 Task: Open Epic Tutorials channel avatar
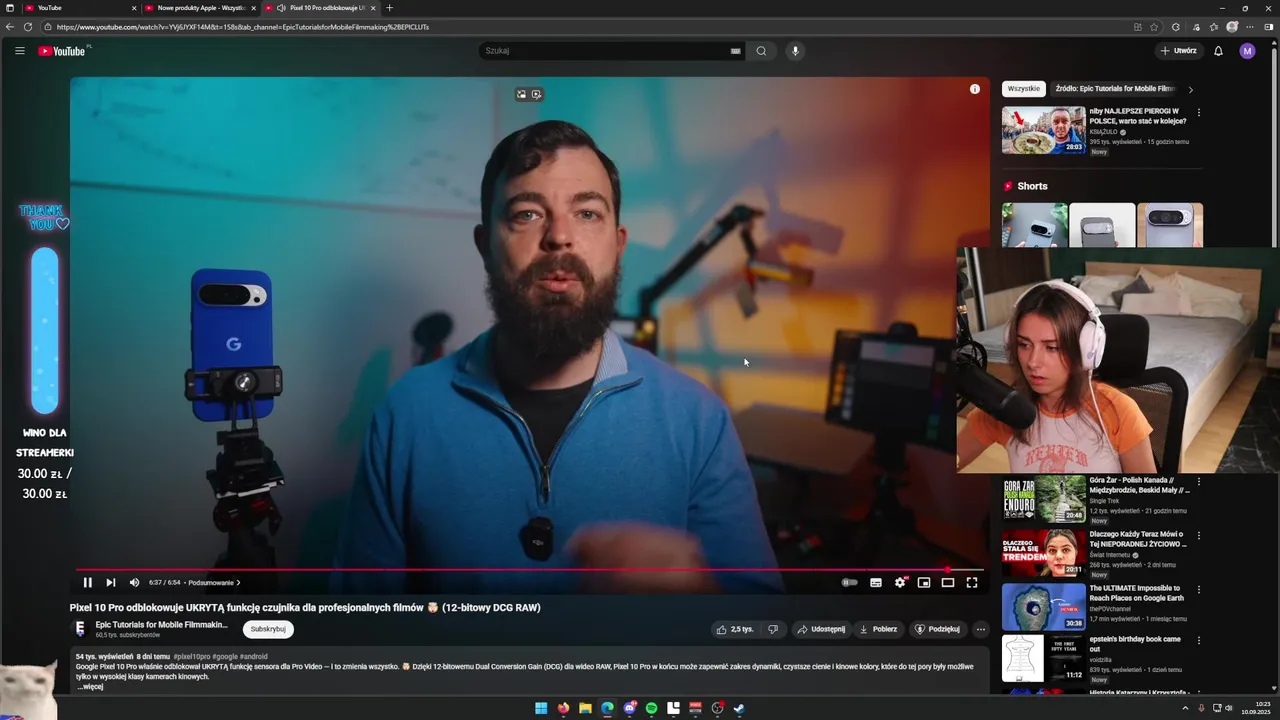click(79, 629)
